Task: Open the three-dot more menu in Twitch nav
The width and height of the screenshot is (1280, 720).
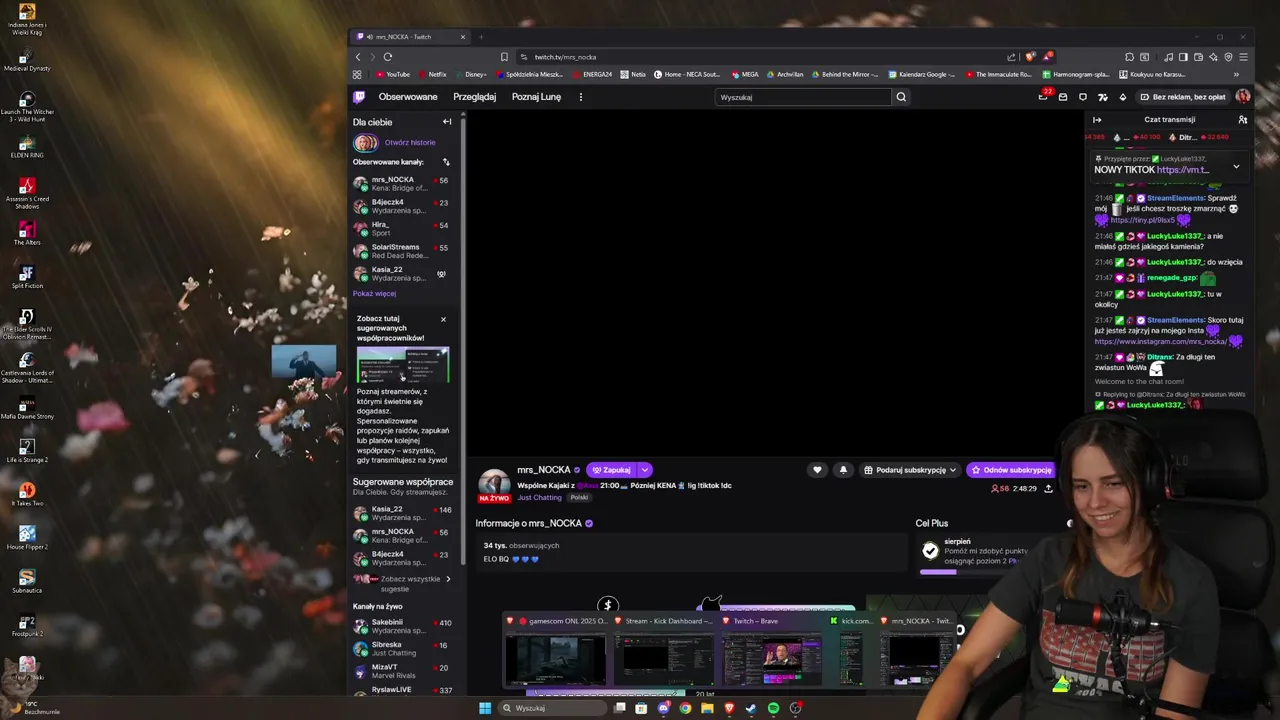Action: pos(580,97)
